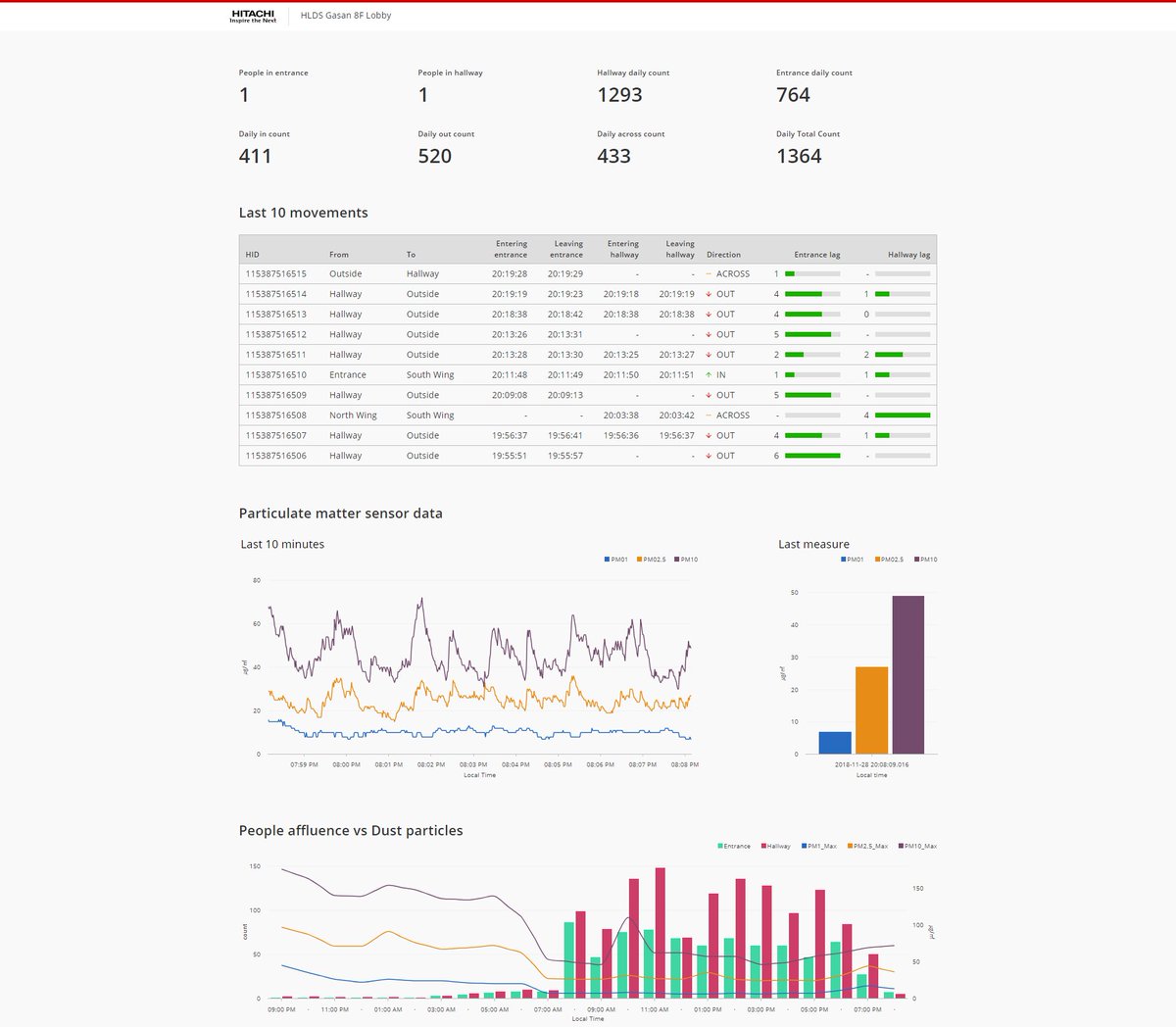Viewport: 1176px width, 1027px height.
Task: Click Hallway lag progress bar in row 115387516511
Action: (x=903, y=355)
